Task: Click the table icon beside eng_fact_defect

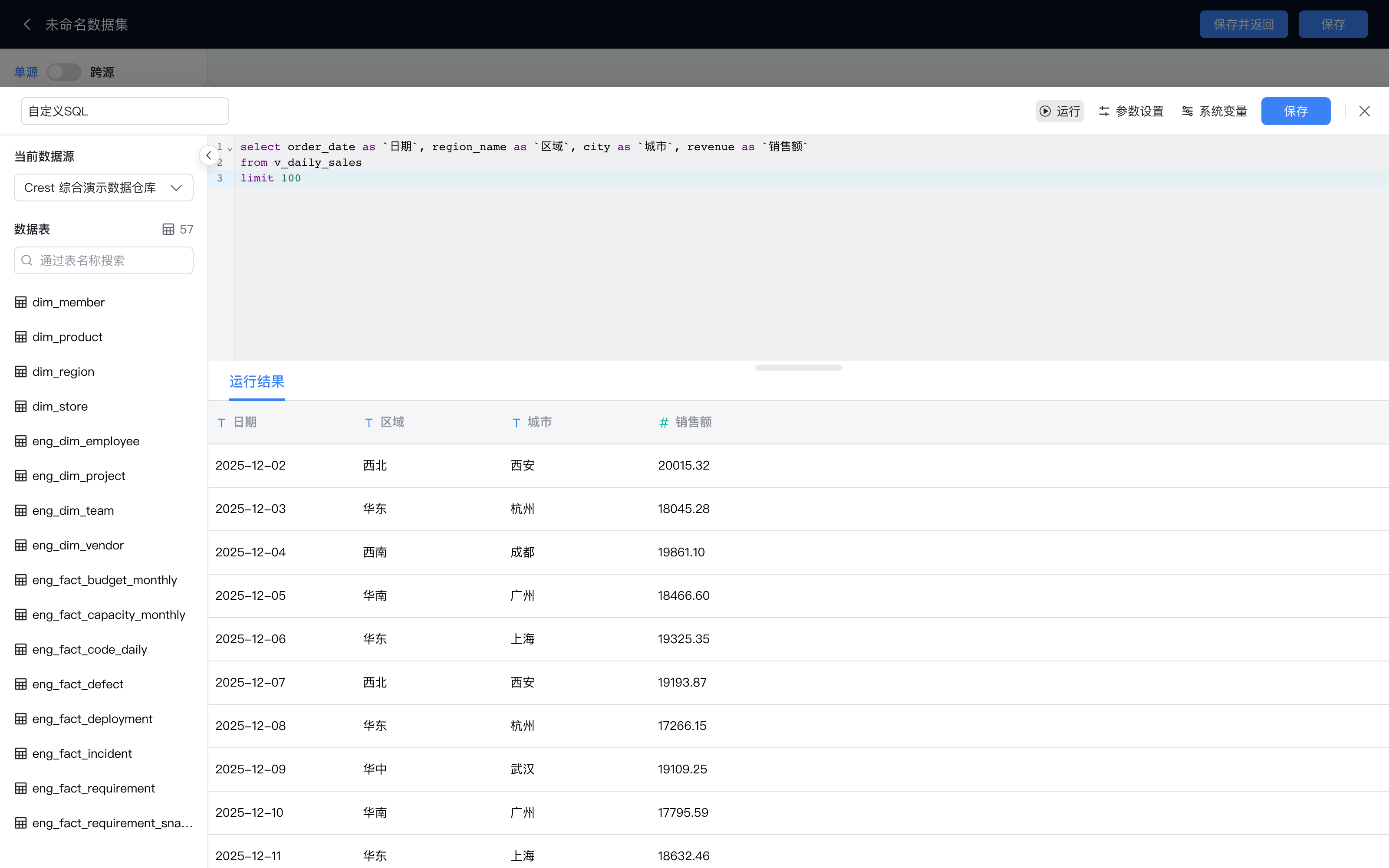Action: (x=21, y=684)
